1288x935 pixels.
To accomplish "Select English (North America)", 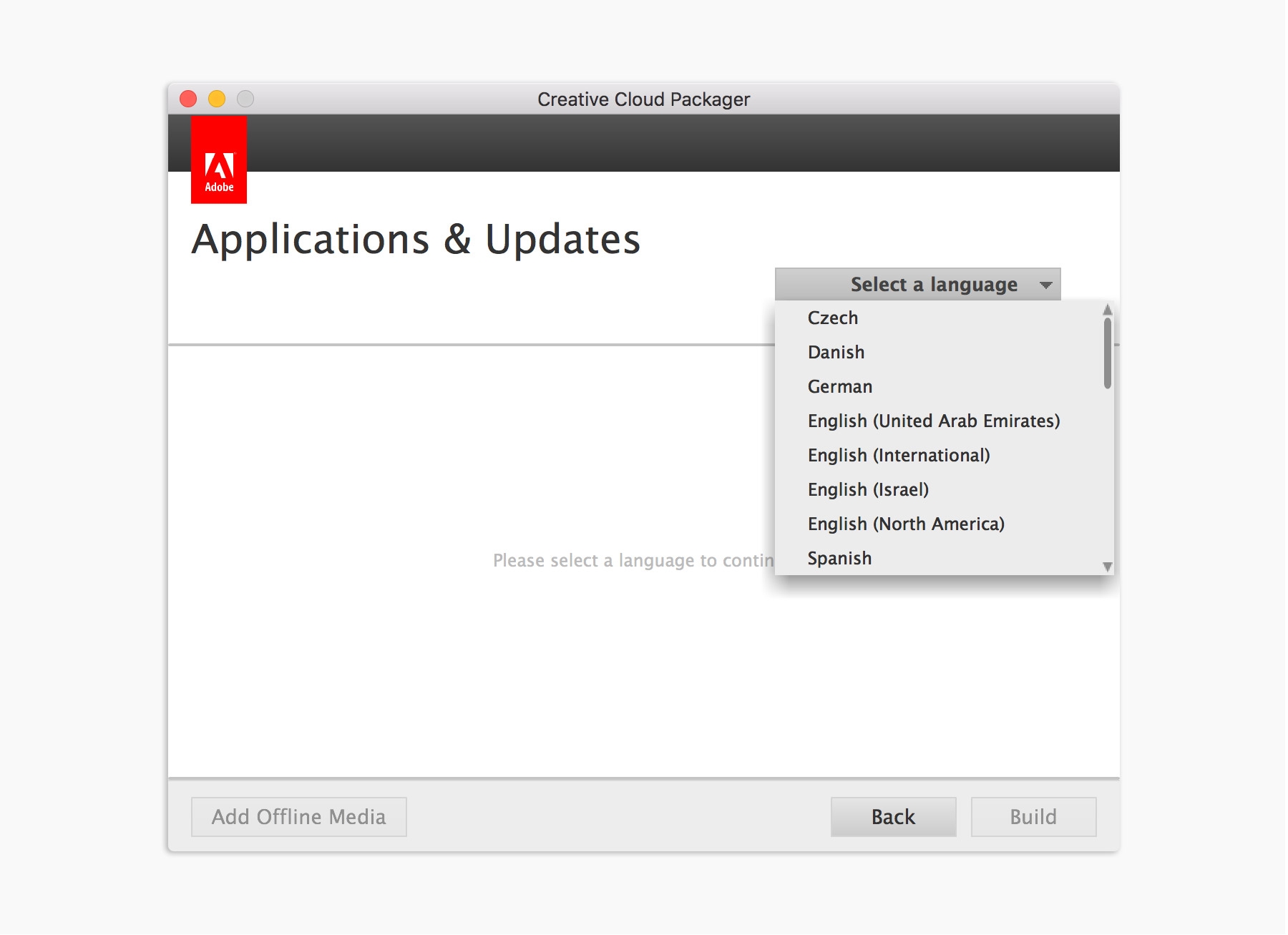I will [x=906, y=524].
